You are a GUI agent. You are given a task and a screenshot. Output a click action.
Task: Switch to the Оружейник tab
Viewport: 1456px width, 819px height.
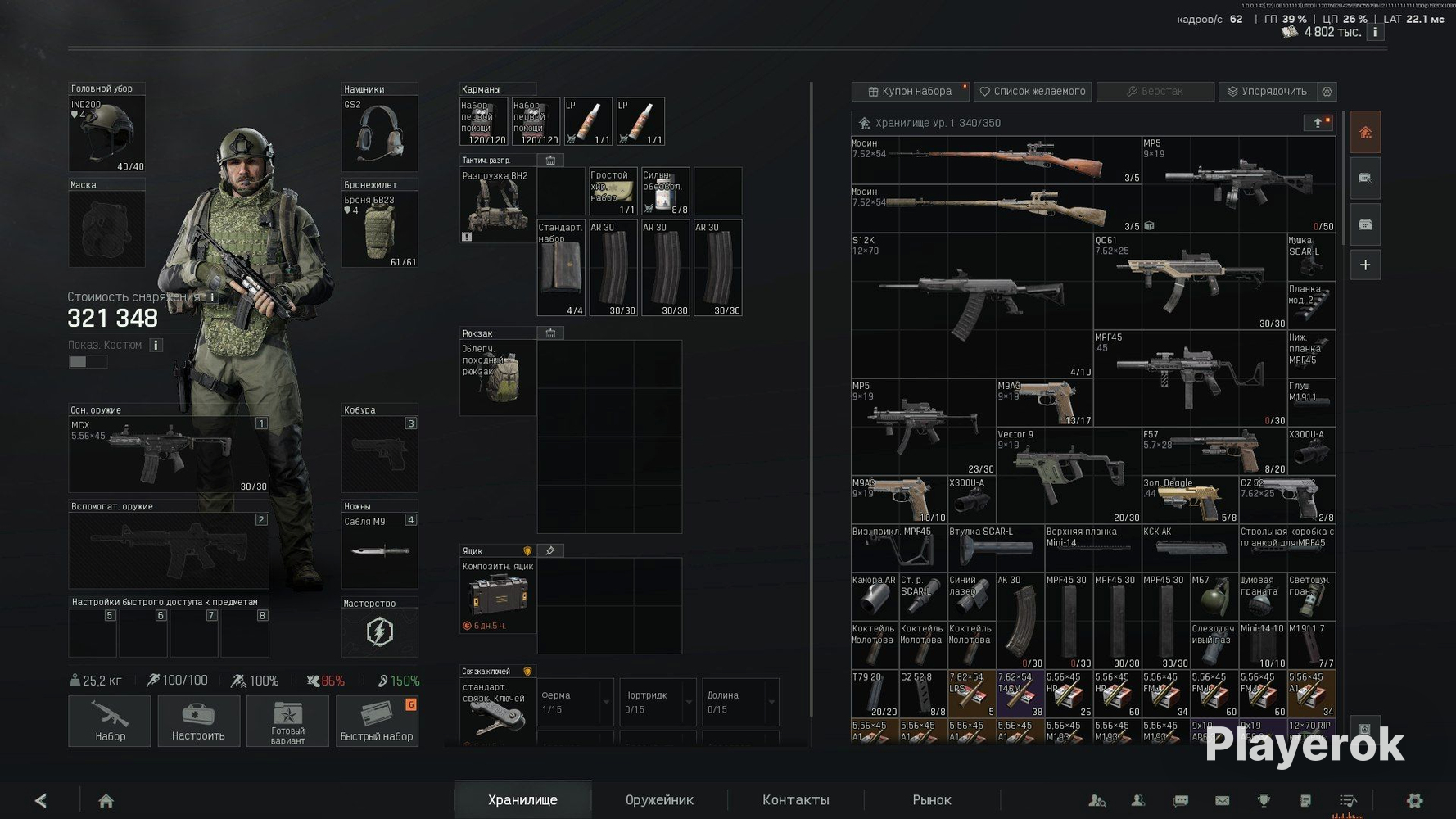(659, 800)
